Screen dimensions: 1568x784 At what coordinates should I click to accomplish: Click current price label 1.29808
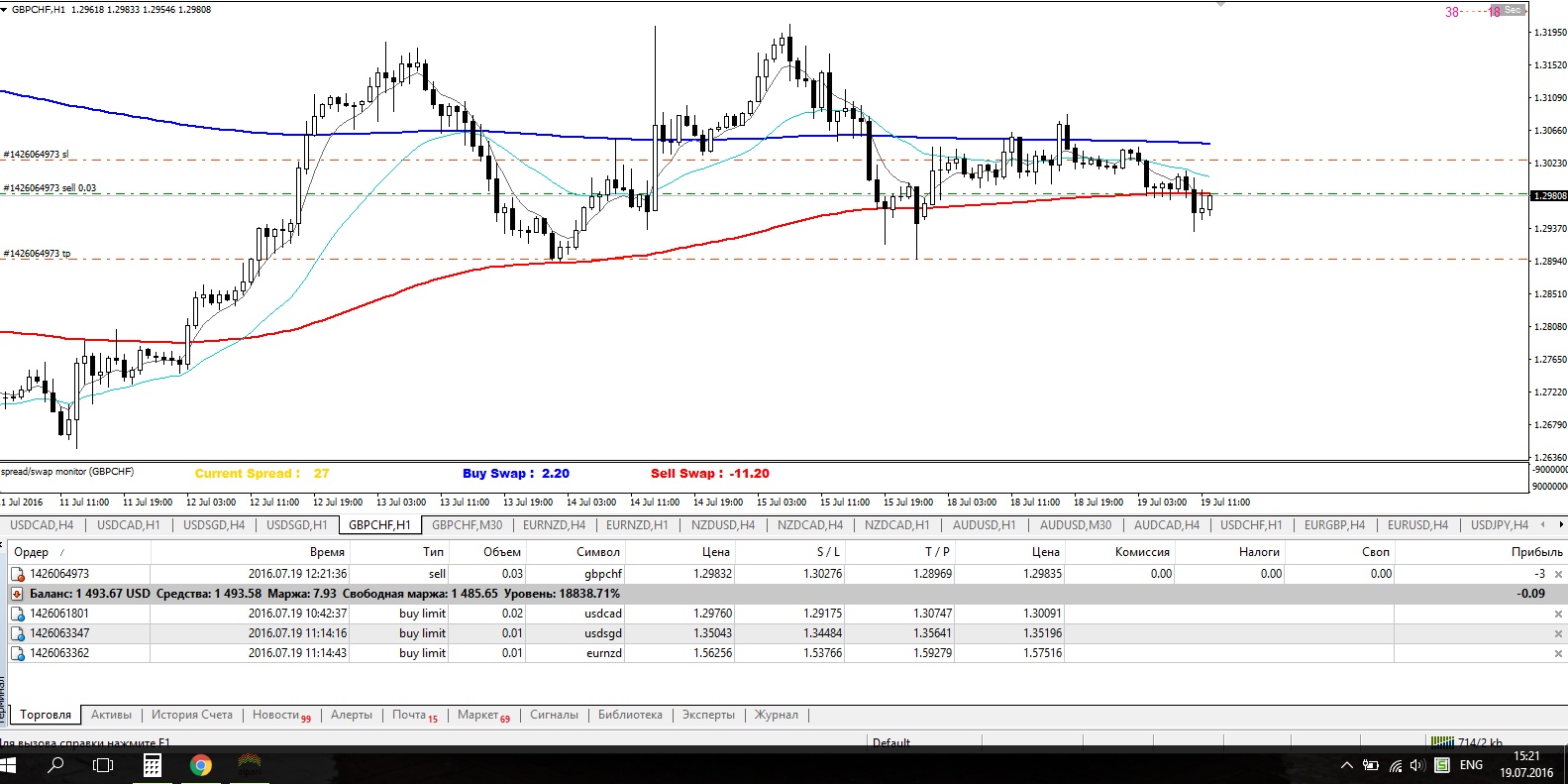[x=1549, y=196]
